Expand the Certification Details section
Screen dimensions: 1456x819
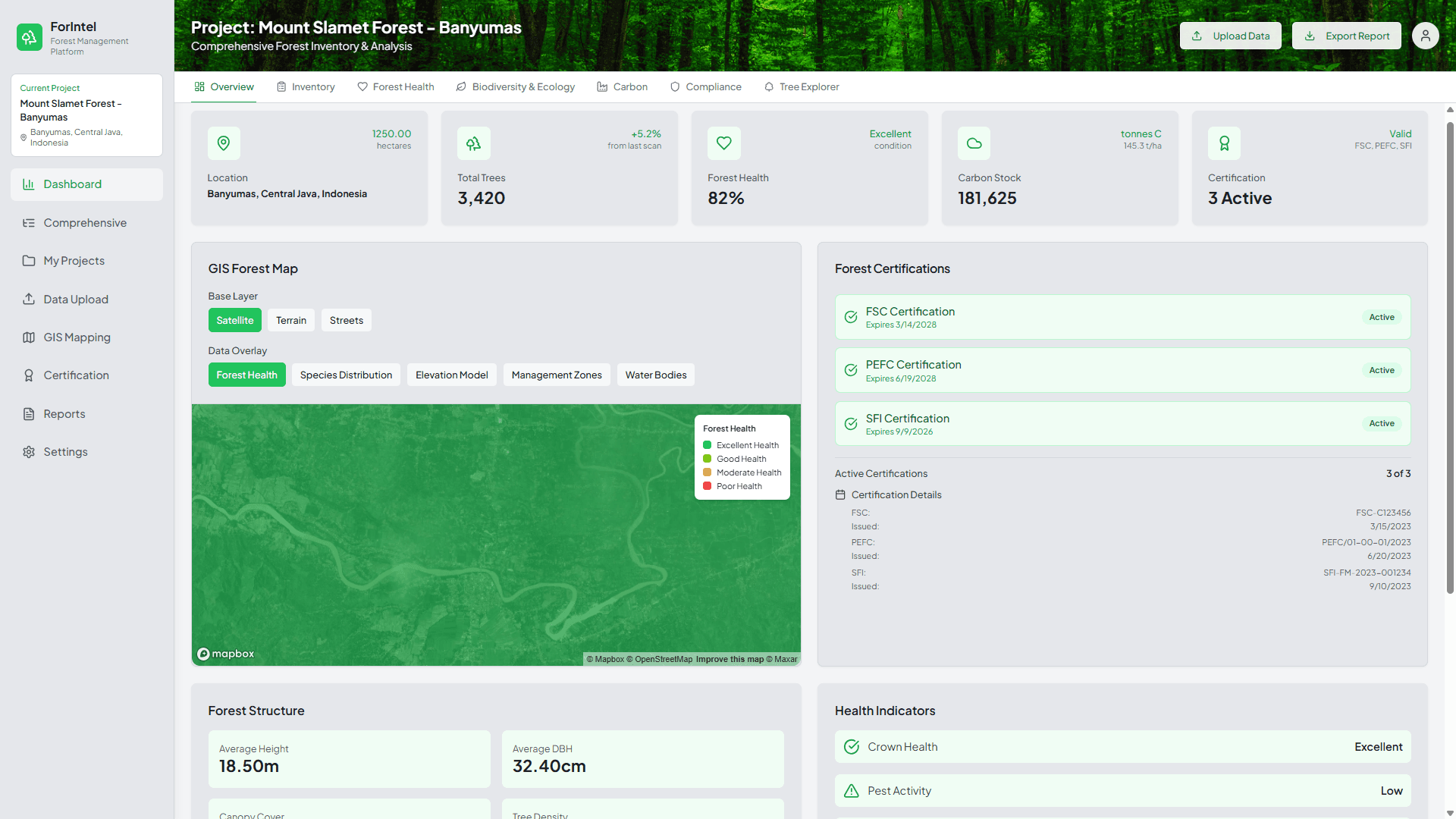coord(896,494)
